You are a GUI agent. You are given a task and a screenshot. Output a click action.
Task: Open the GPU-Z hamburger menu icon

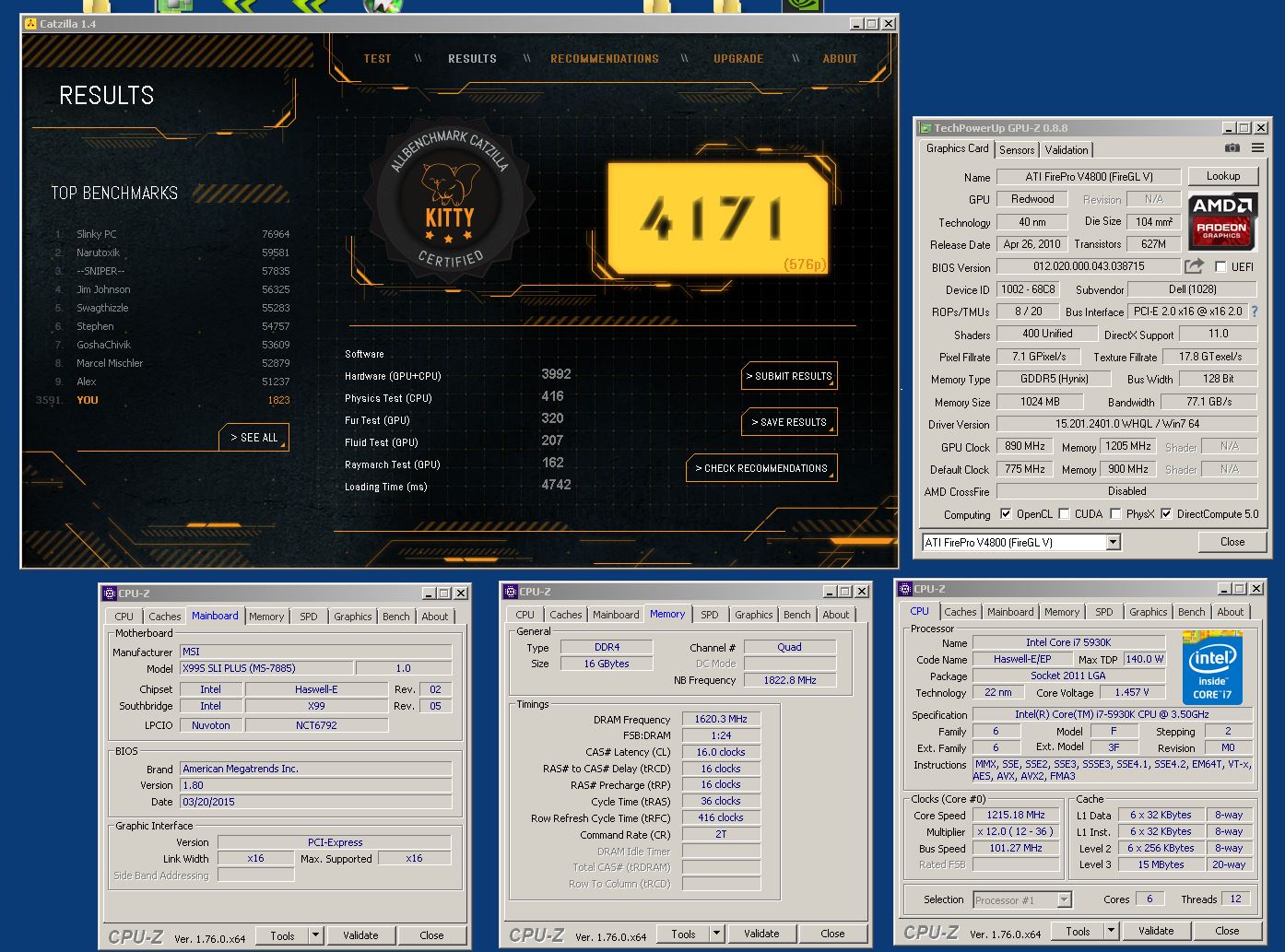click(x=1257, y=148)
